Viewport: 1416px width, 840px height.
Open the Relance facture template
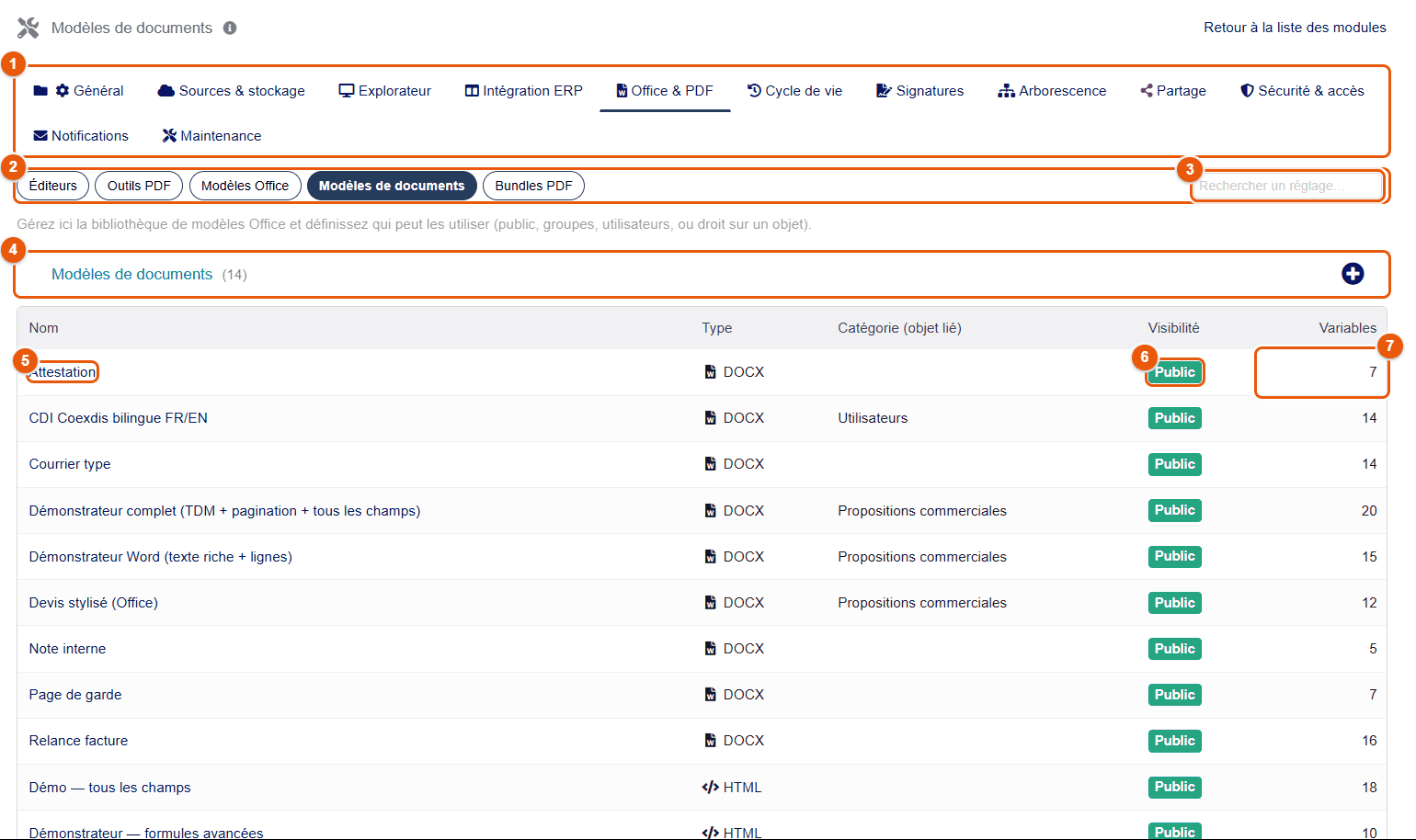[78, 741]
